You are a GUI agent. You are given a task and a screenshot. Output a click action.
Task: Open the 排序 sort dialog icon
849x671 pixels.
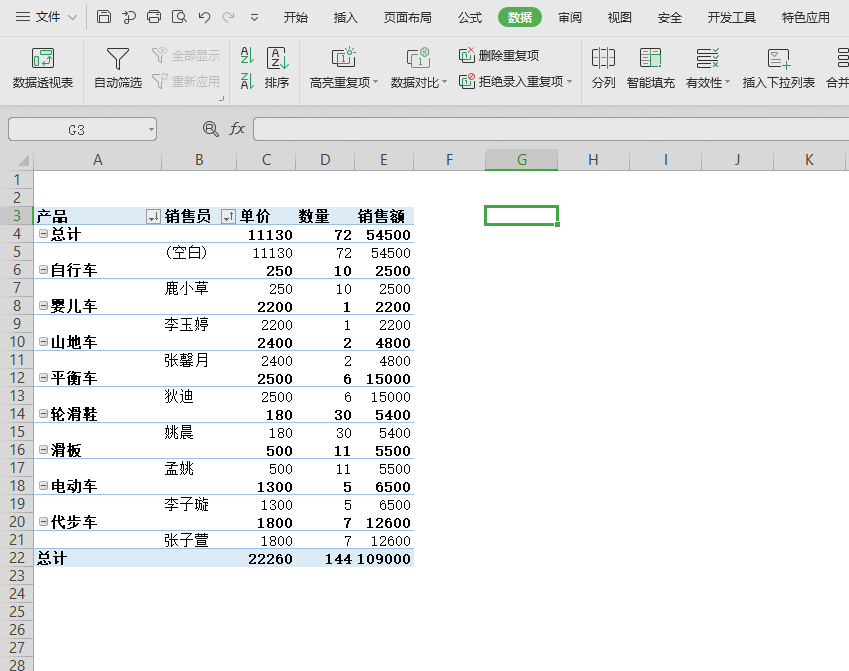pyautogui.click(x=277, y=58)
